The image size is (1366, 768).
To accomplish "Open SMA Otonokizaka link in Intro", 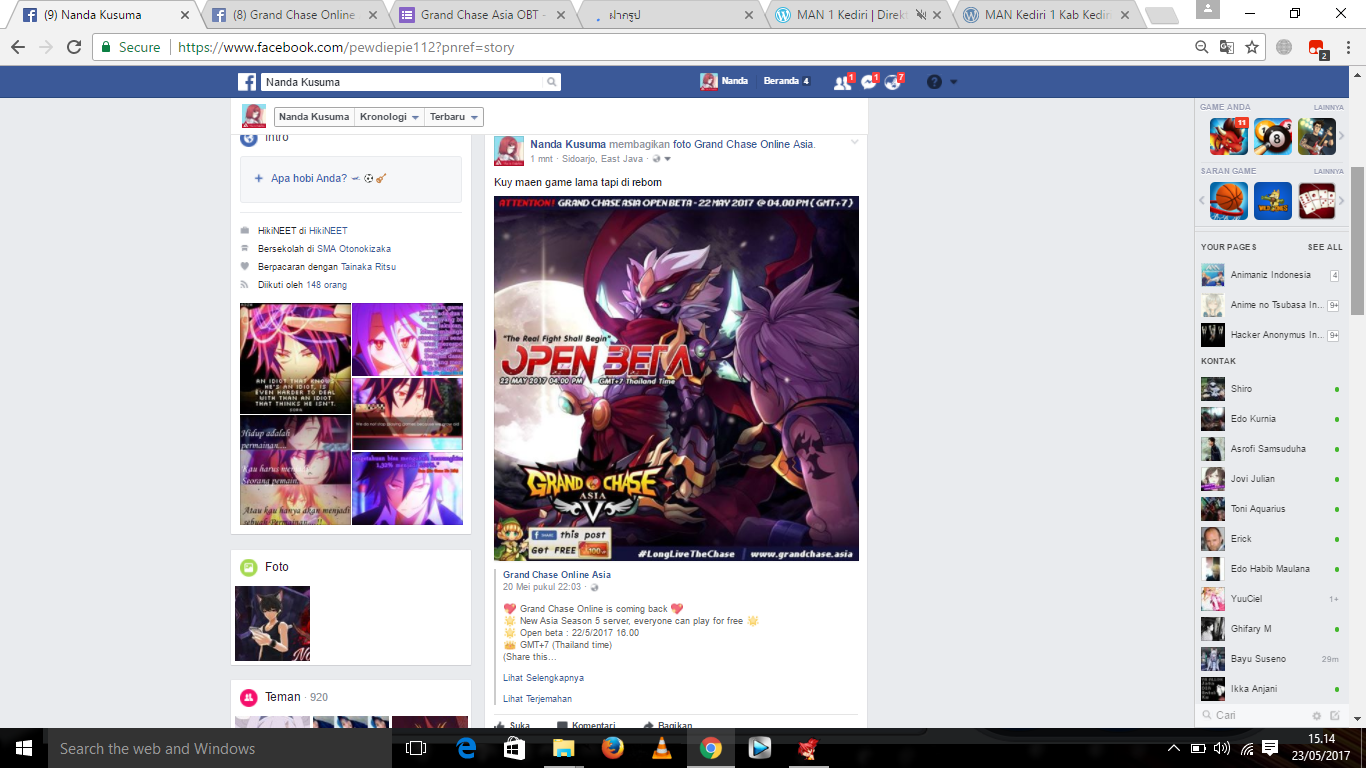I will (354, 249).
